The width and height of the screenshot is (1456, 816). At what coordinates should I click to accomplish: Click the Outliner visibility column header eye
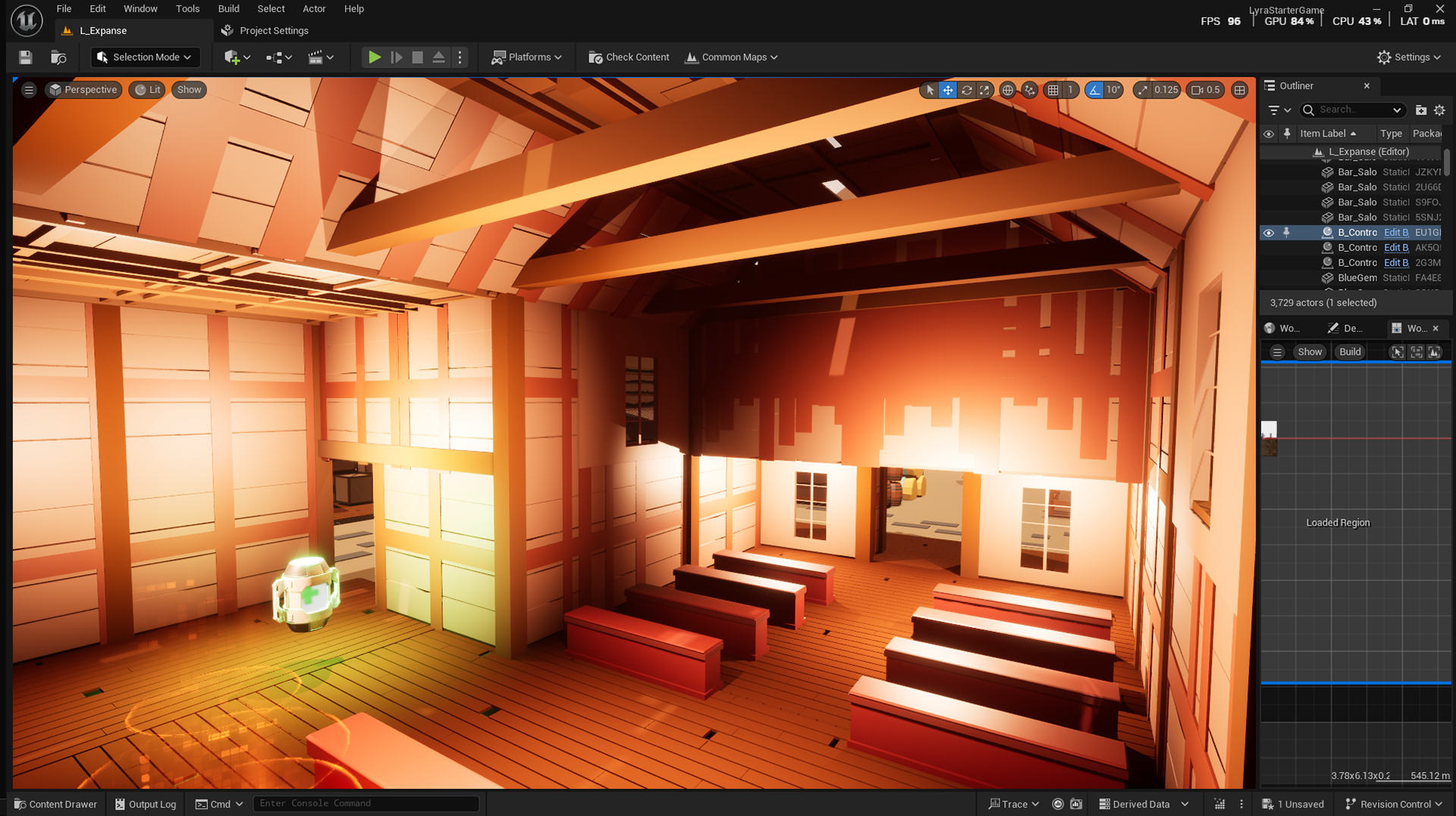[x=1268, y=133]
